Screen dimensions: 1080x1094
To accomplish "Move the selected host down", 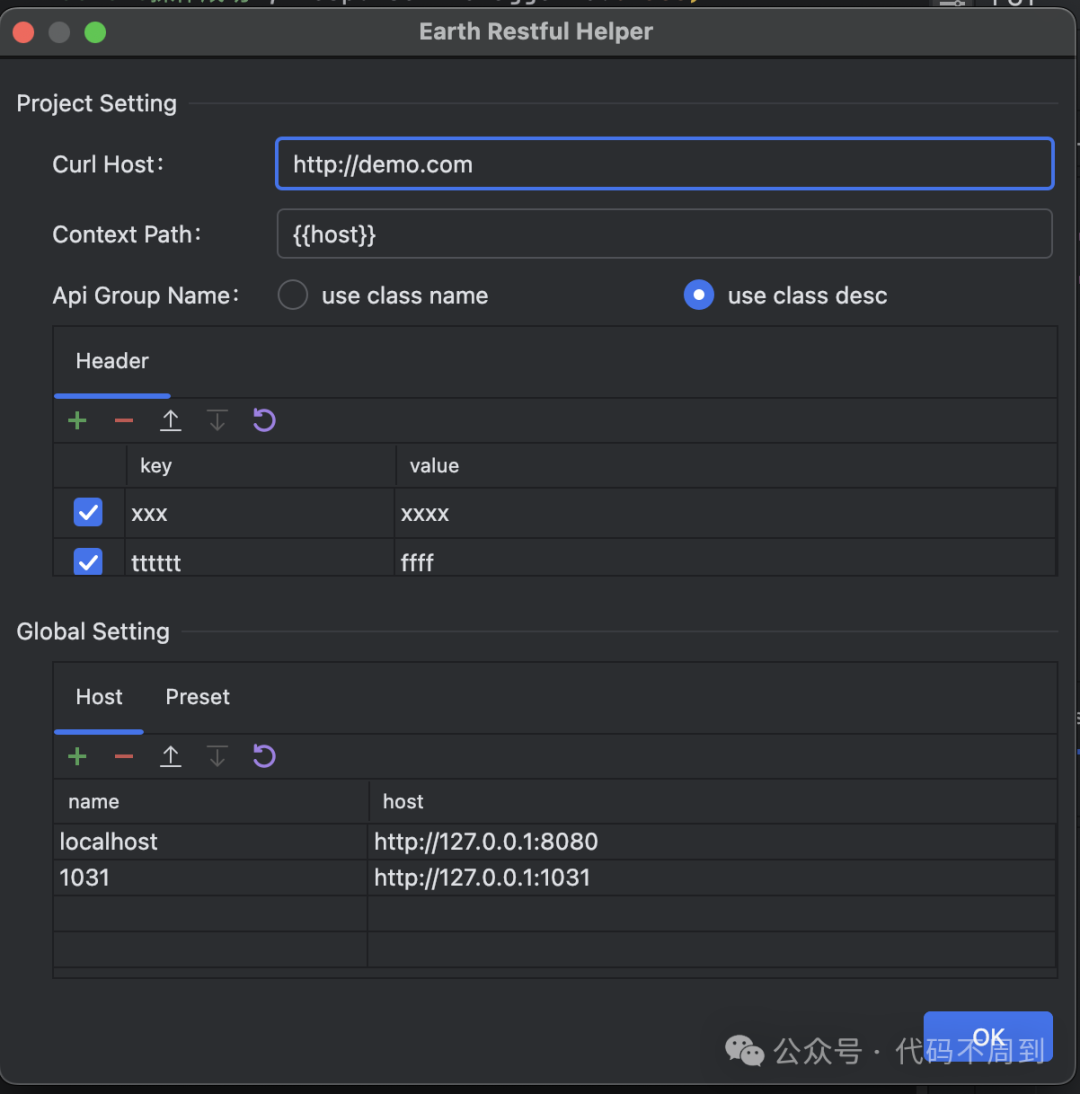I will pyautogui.click(x=217, y=756).
